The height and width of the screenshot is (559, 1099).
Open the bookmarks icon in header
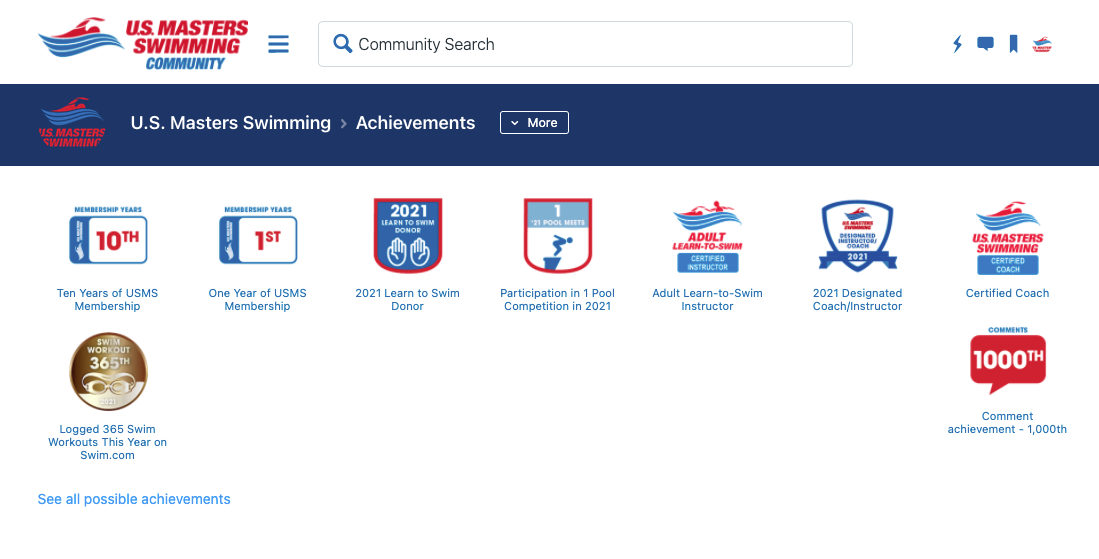coord(1013,44)
